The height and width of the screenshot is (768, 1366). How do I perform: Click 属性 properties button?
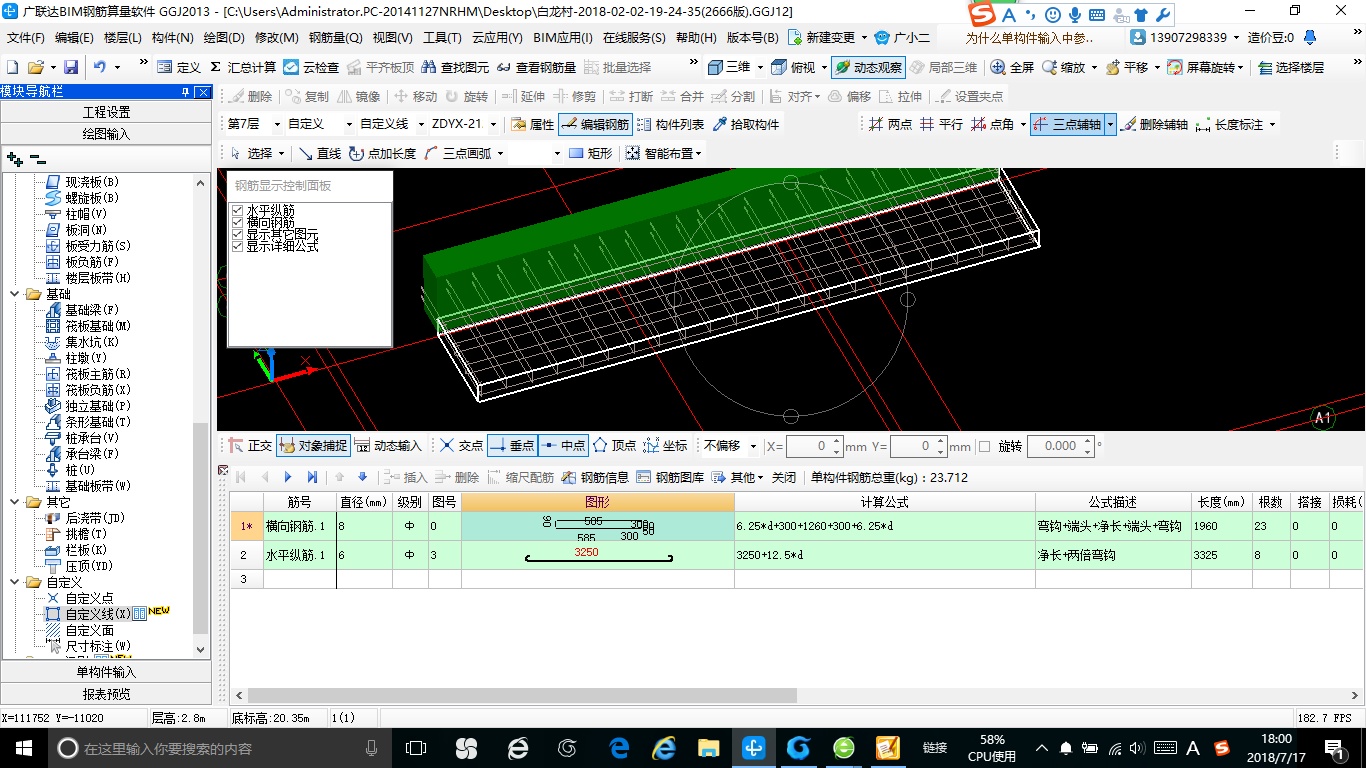[532, 125]
